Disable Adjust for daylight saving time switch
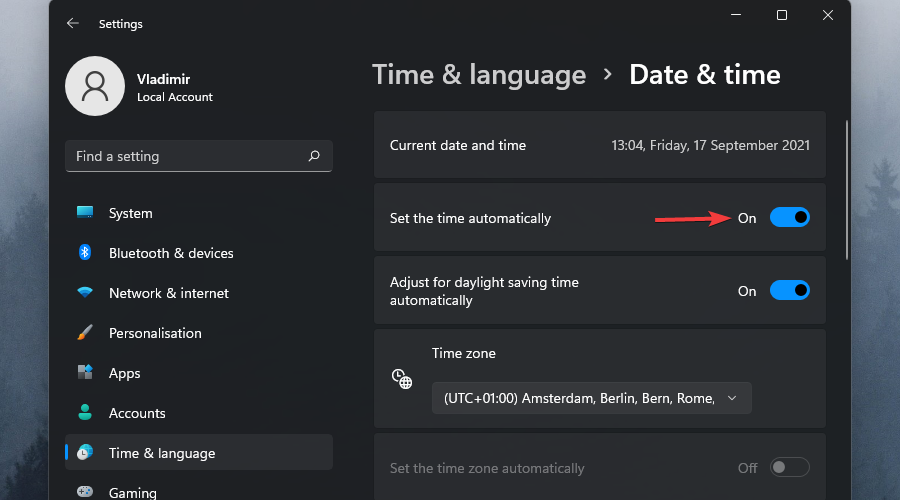This screenshot has width=900, height=500. 789,291
